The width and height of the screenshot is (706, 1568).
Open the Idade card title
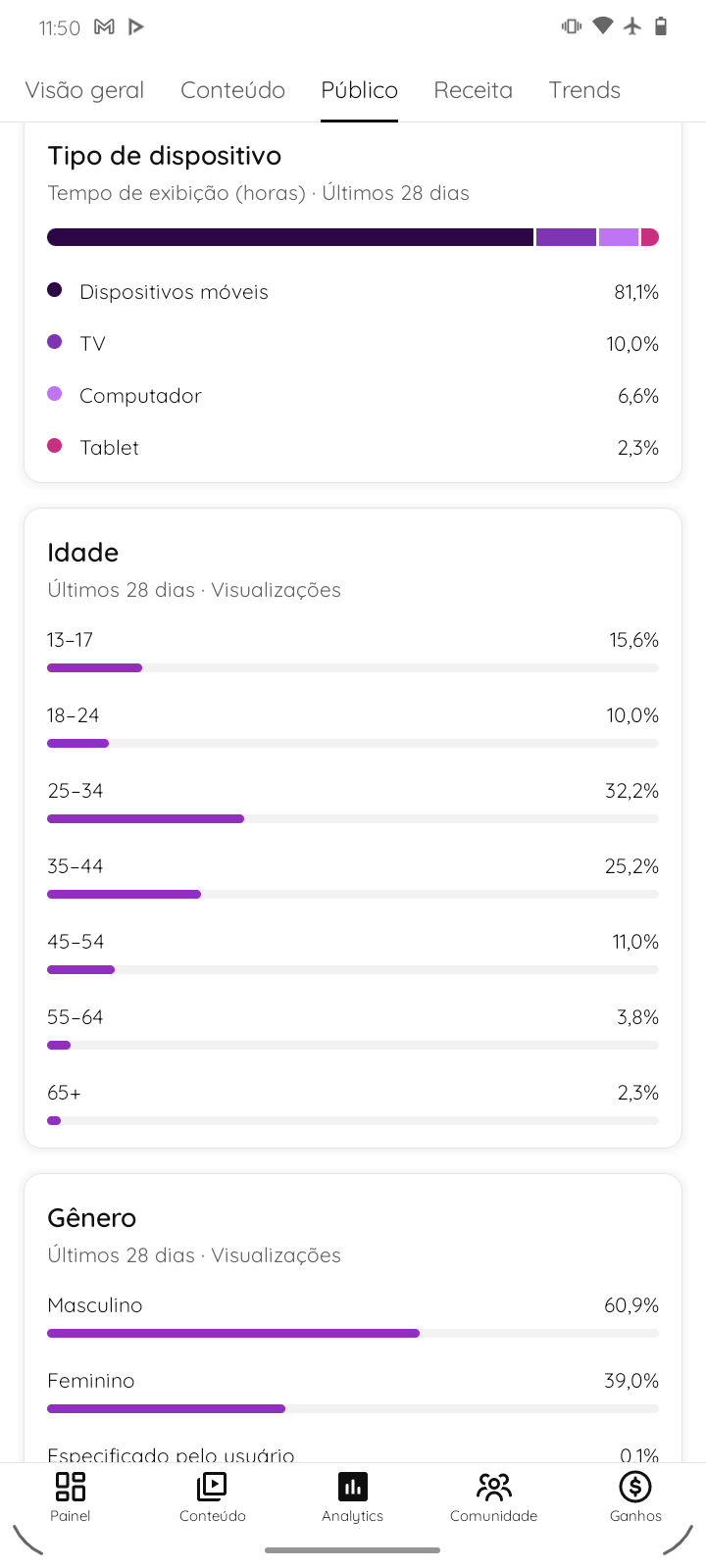pyautogui.click(x=83, y=553)
